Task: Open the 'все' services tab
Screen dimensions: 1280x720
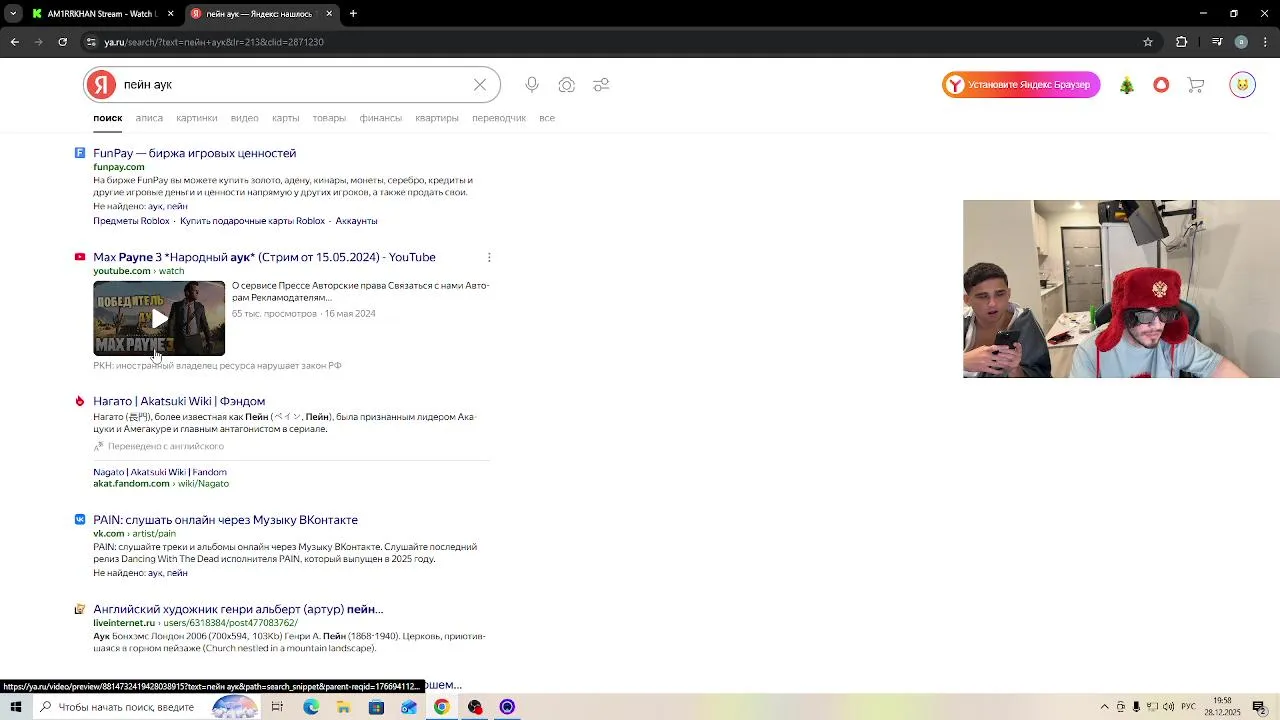Action: 547,118
